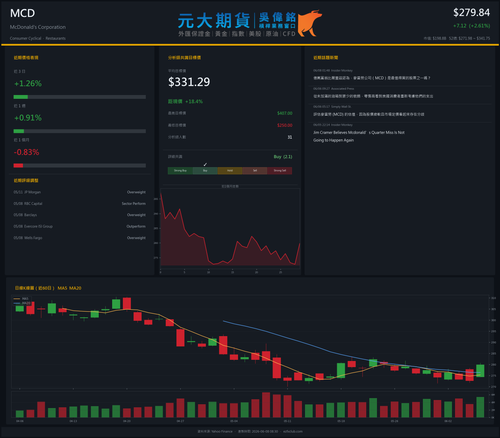Click the orange bull logo icon

(310, 23)
